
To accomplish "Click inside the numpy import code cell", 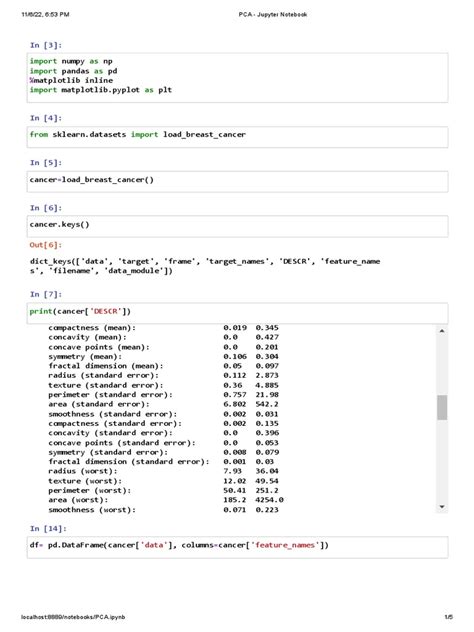I will tap(237, 78).
